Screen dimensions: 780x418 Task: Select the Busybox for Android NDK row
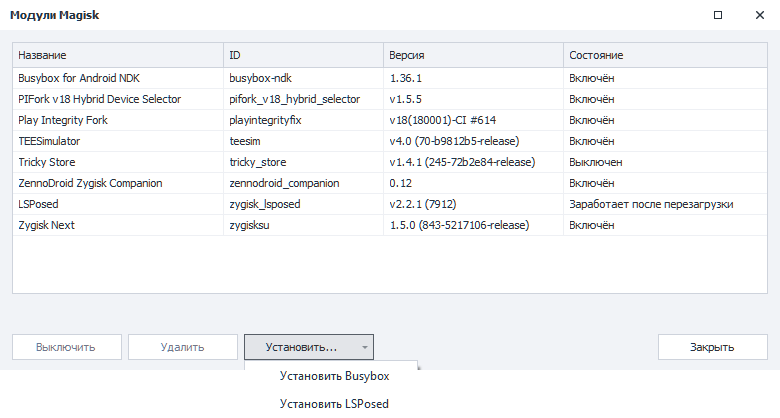pyautogui.click(x=390, y=78)
